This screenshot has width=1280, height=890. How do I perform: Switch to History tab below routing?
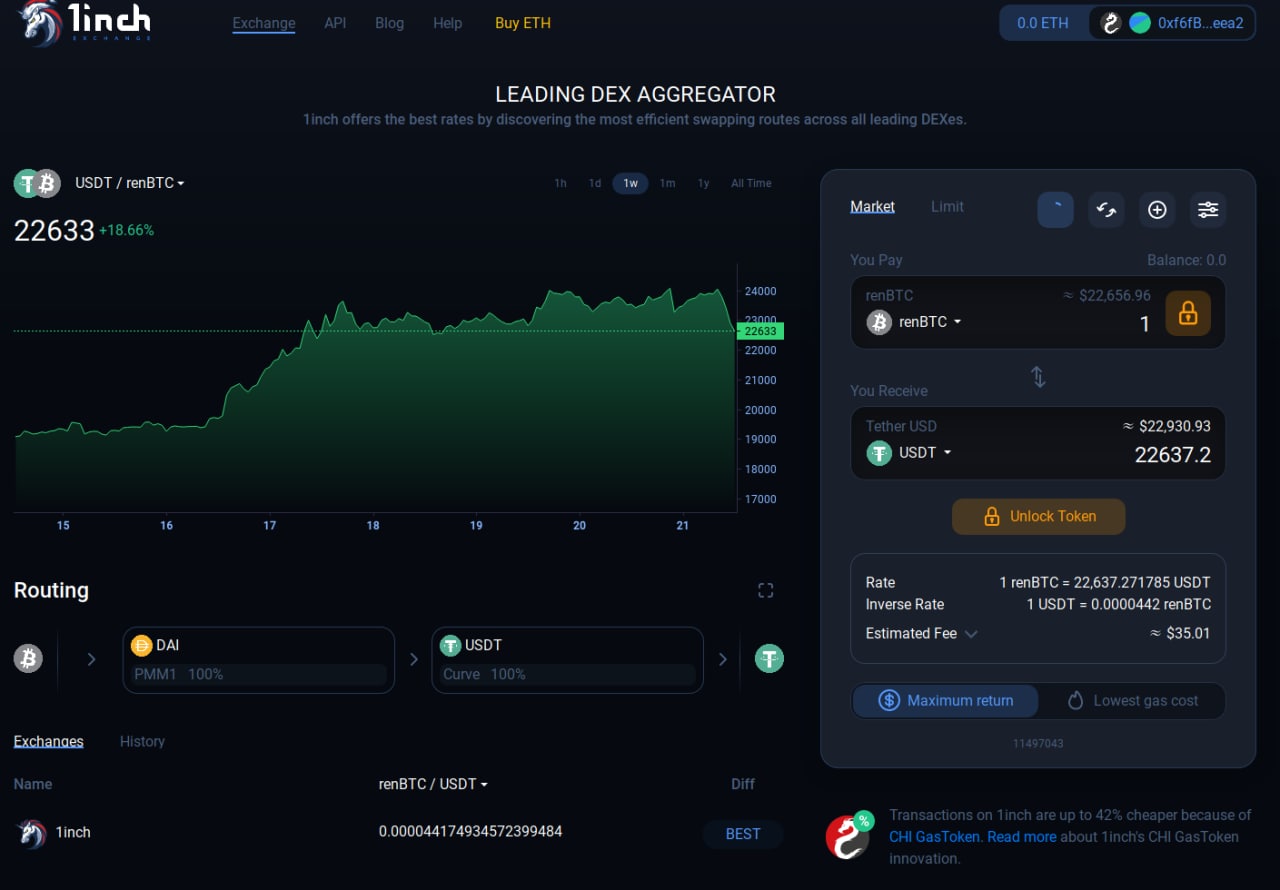(x=142, y=742)
